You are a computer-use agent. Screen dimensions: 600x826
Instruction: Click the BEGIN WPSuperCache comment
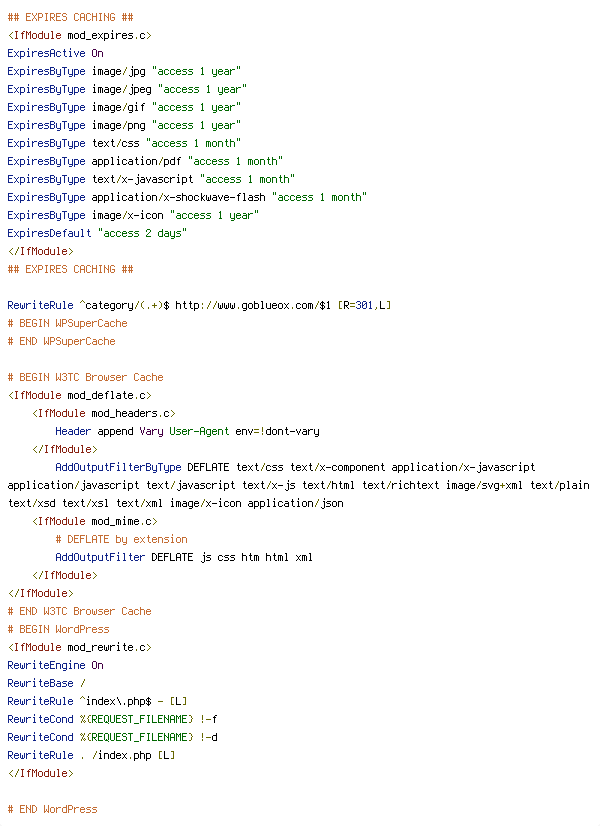coord(67,323)
